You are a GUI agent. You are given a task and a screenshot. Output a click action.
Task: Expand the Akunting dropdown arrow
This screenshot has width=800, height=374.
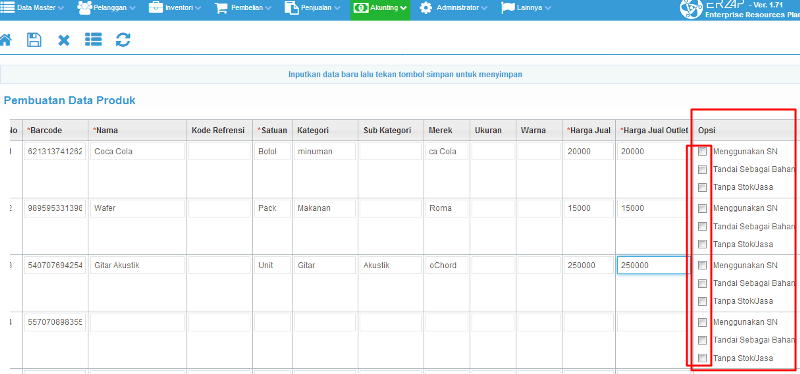[x=404, y=8]
